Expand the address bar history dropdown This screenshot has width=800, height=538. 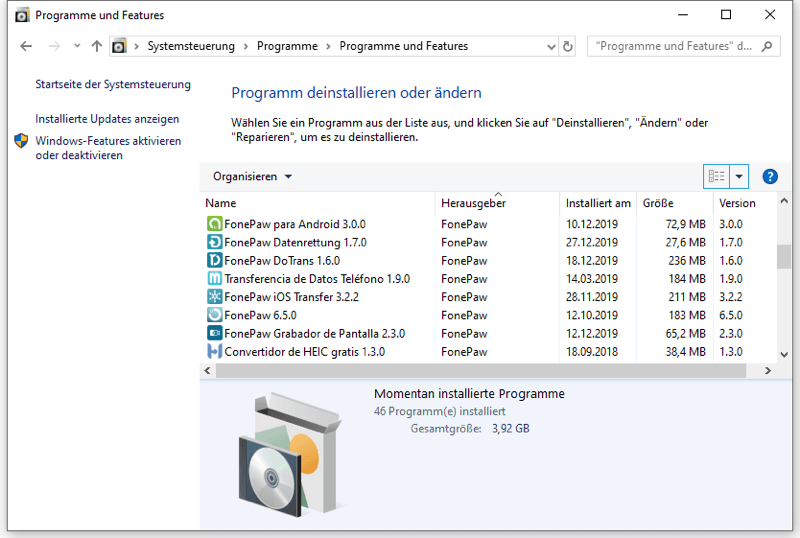click(551, 46)
